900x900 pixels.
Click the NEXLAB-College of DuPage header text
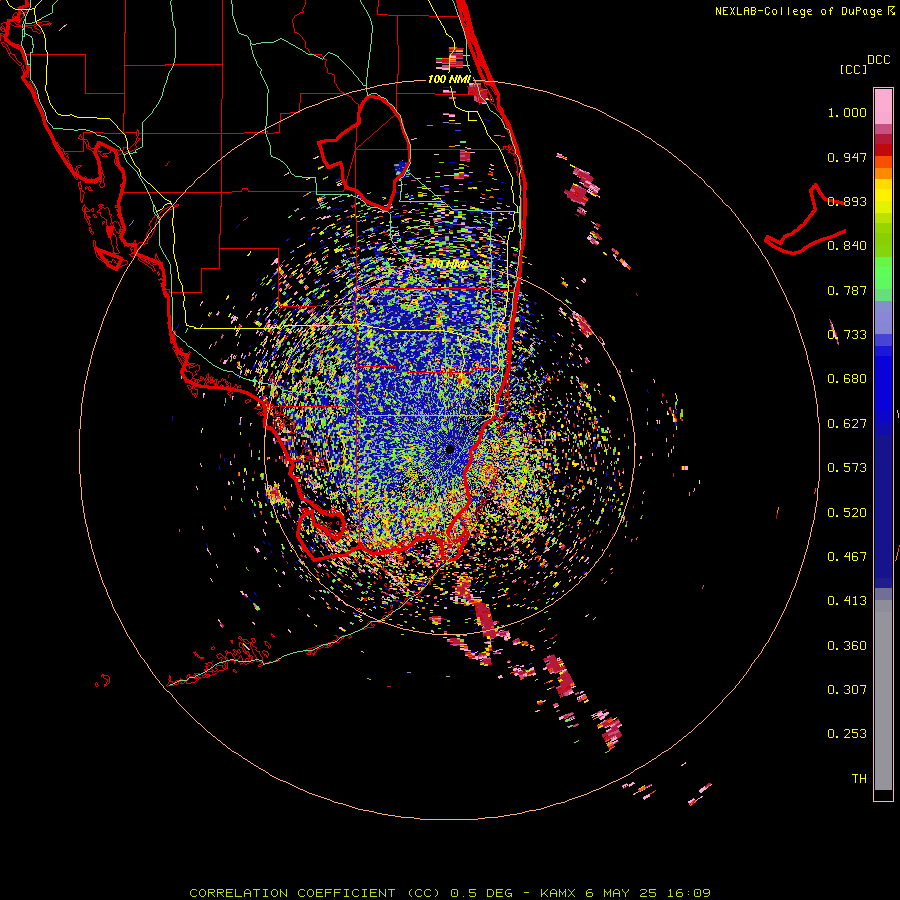(x=798, y=11)
